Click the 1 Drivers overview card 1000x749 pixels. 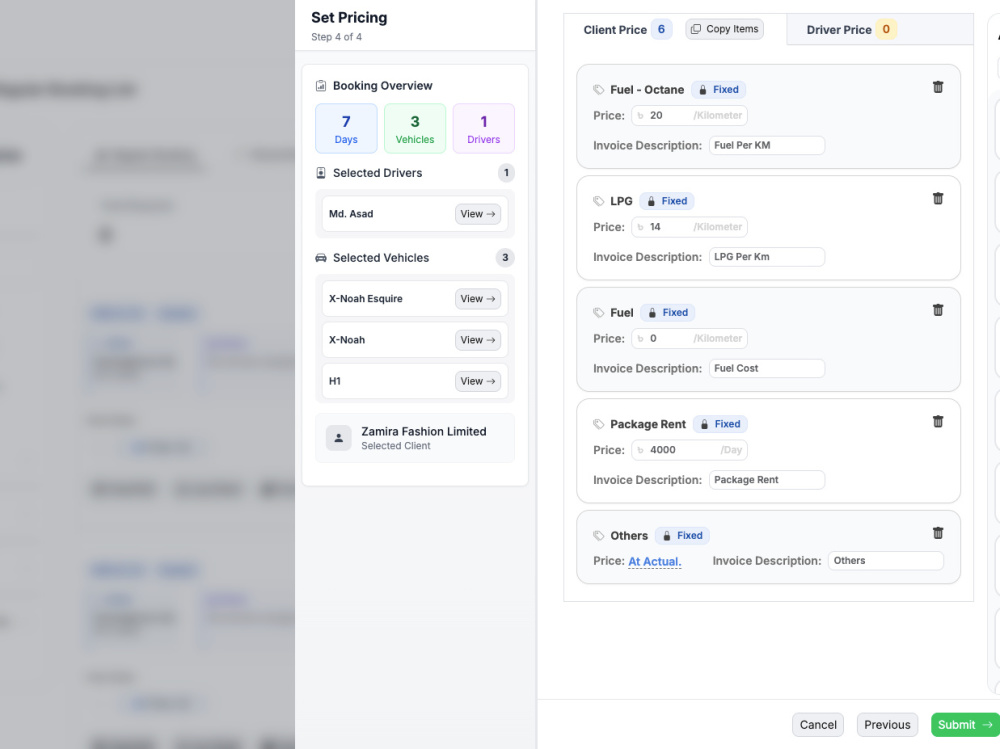(x=483, y=129)
